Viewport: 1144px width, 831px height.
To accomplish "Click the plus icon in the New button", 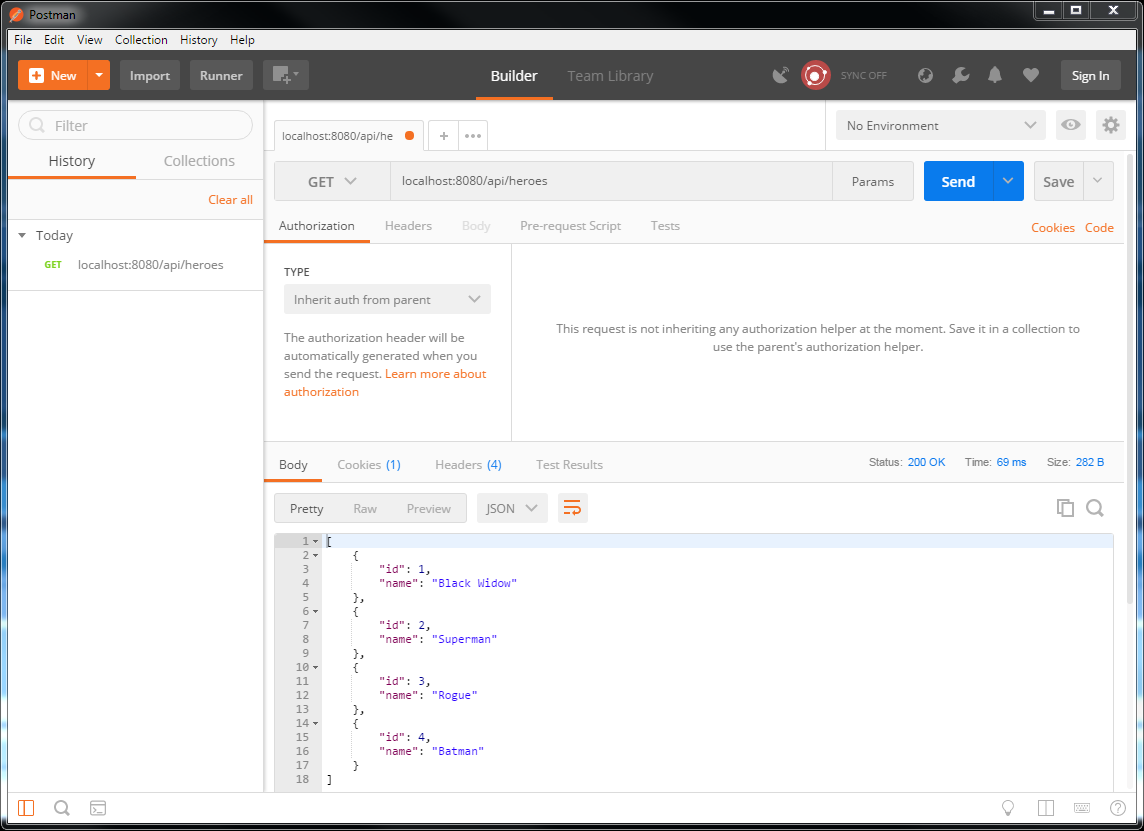I will click(36, 75).
